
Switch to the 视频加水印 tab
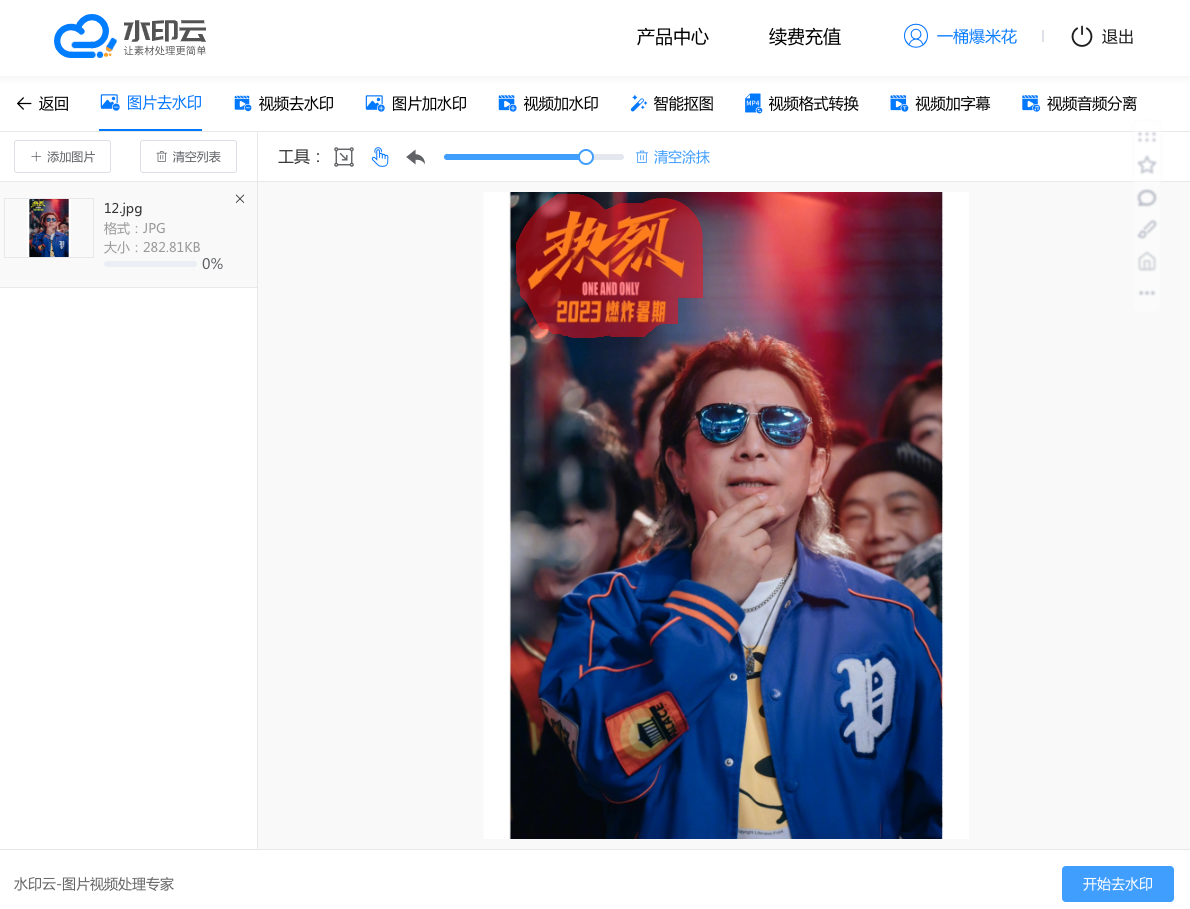(561, 103)
